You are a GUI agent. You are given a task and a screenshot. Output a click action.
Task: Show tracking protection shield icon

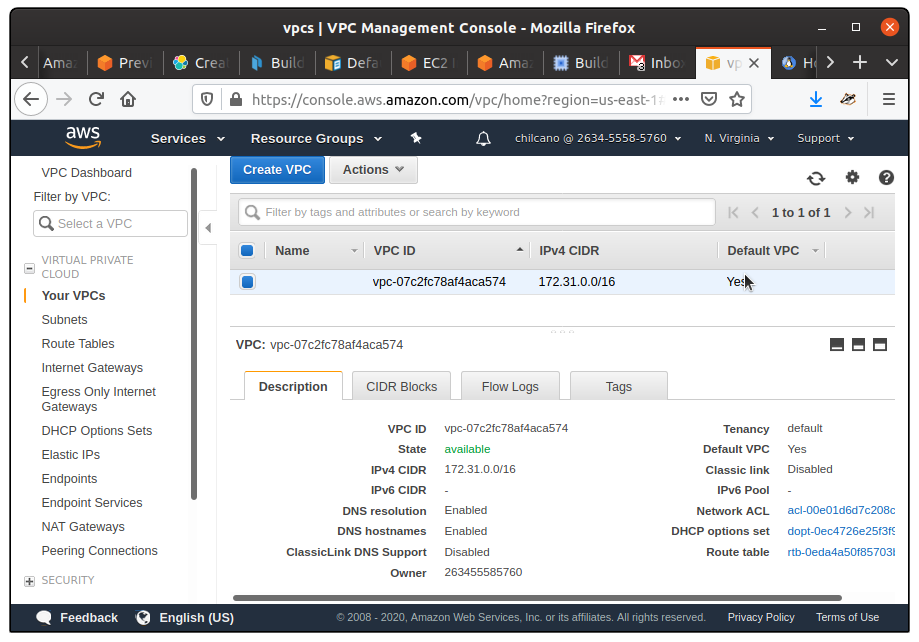(x=206, y=99)
